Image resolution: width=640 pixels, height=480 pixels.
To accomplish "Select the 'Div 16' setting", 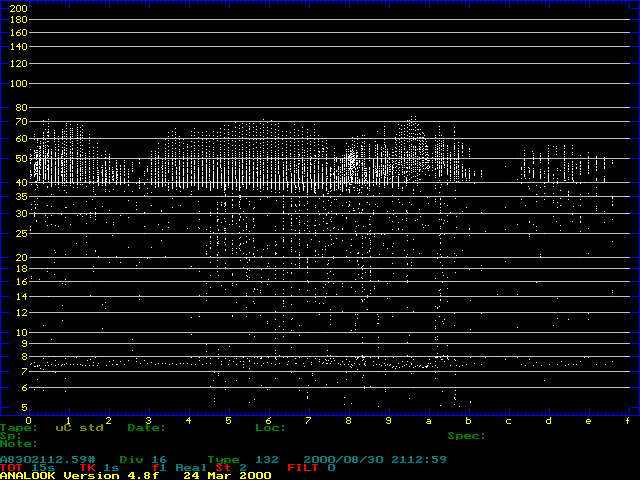I will 143,460.
